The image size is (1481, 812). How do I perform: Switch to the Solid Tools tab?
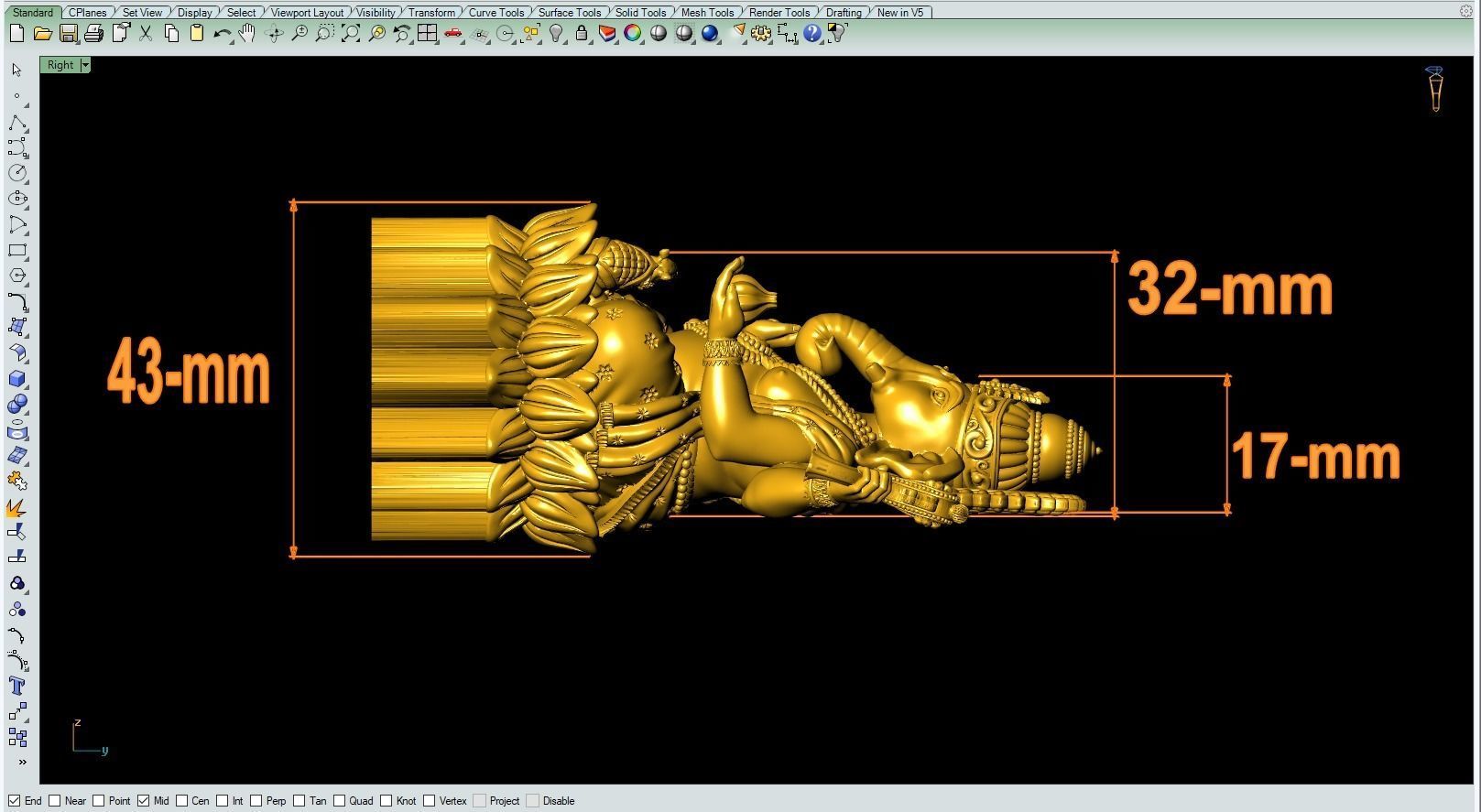click(640, 13)
